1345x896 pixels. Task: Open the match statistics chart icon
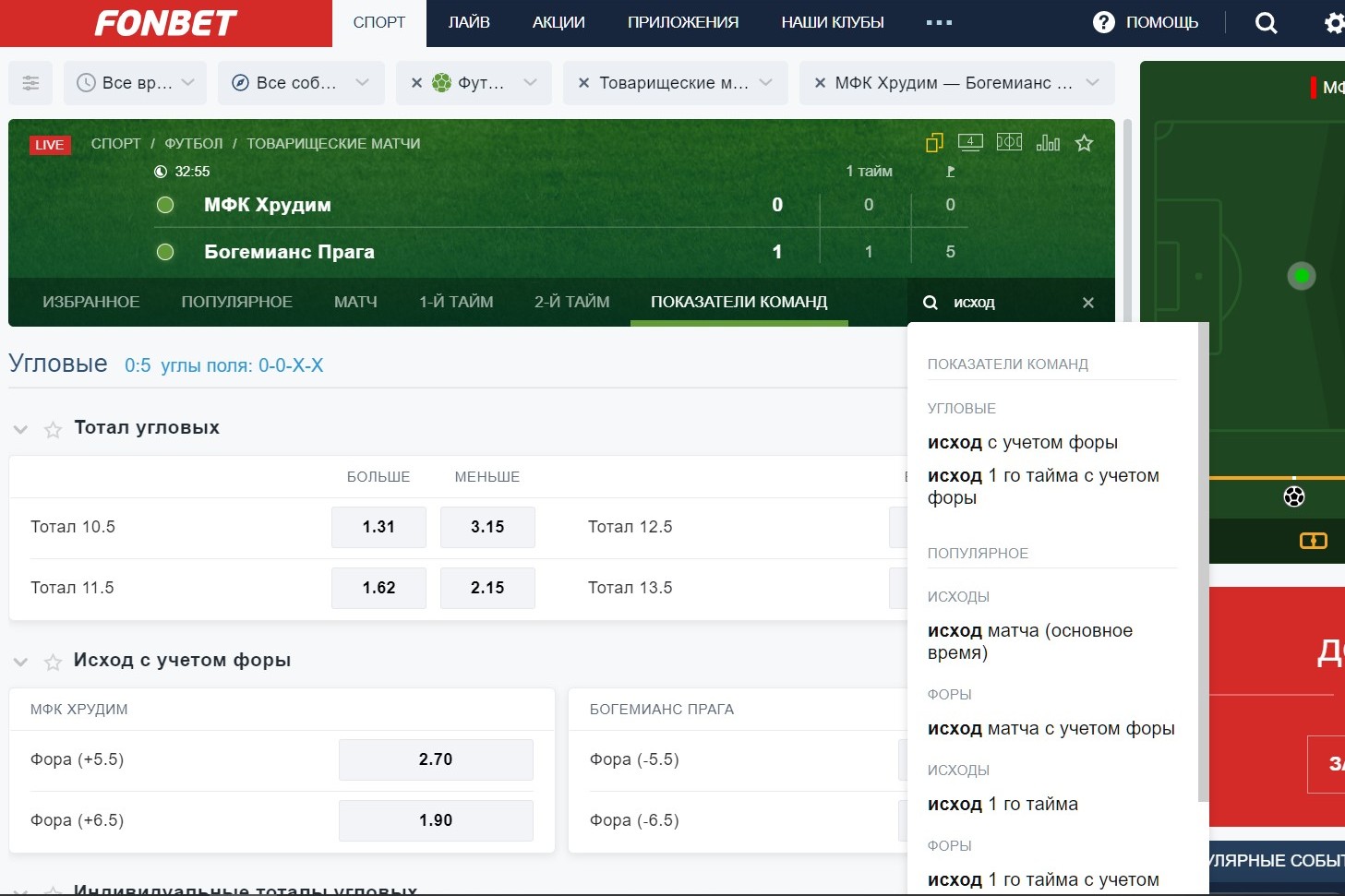[1048, 143]
